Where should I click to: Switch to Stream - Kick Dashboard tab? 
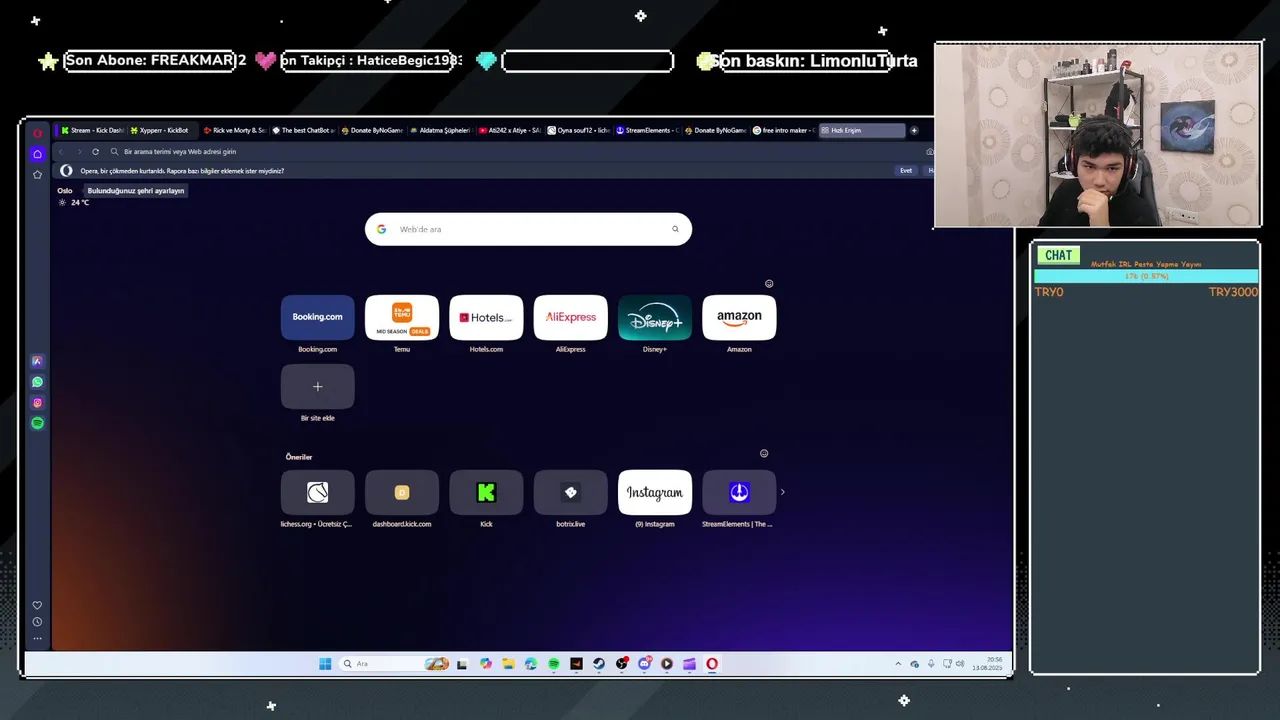tap(91, 130)
